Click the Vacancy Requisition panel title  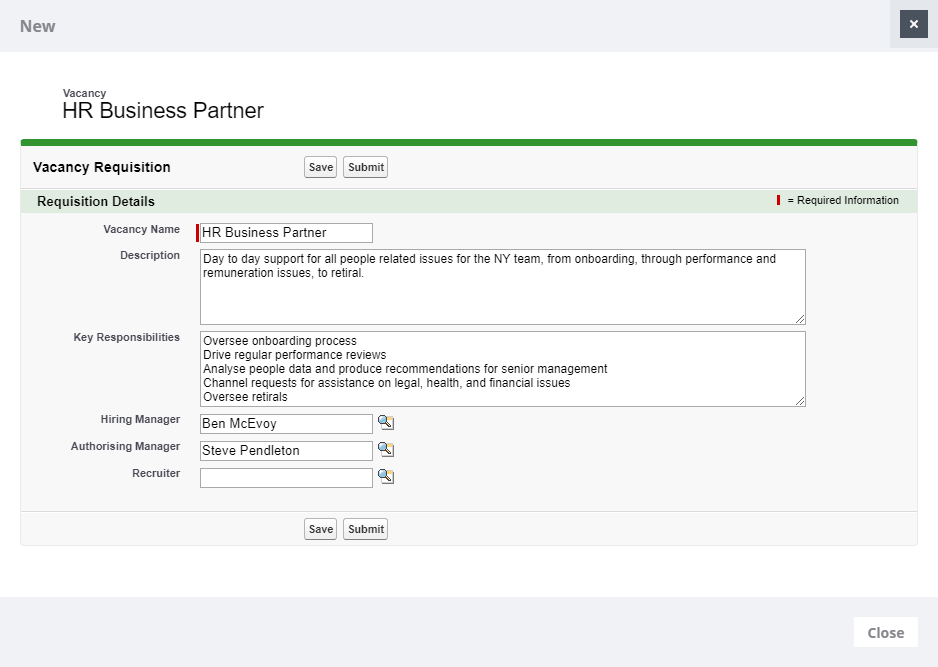[x=102, y=167]
